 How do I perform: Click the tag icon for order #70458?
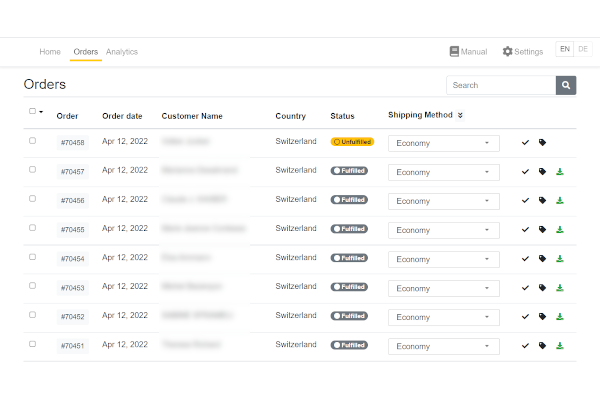click(542, 143)
